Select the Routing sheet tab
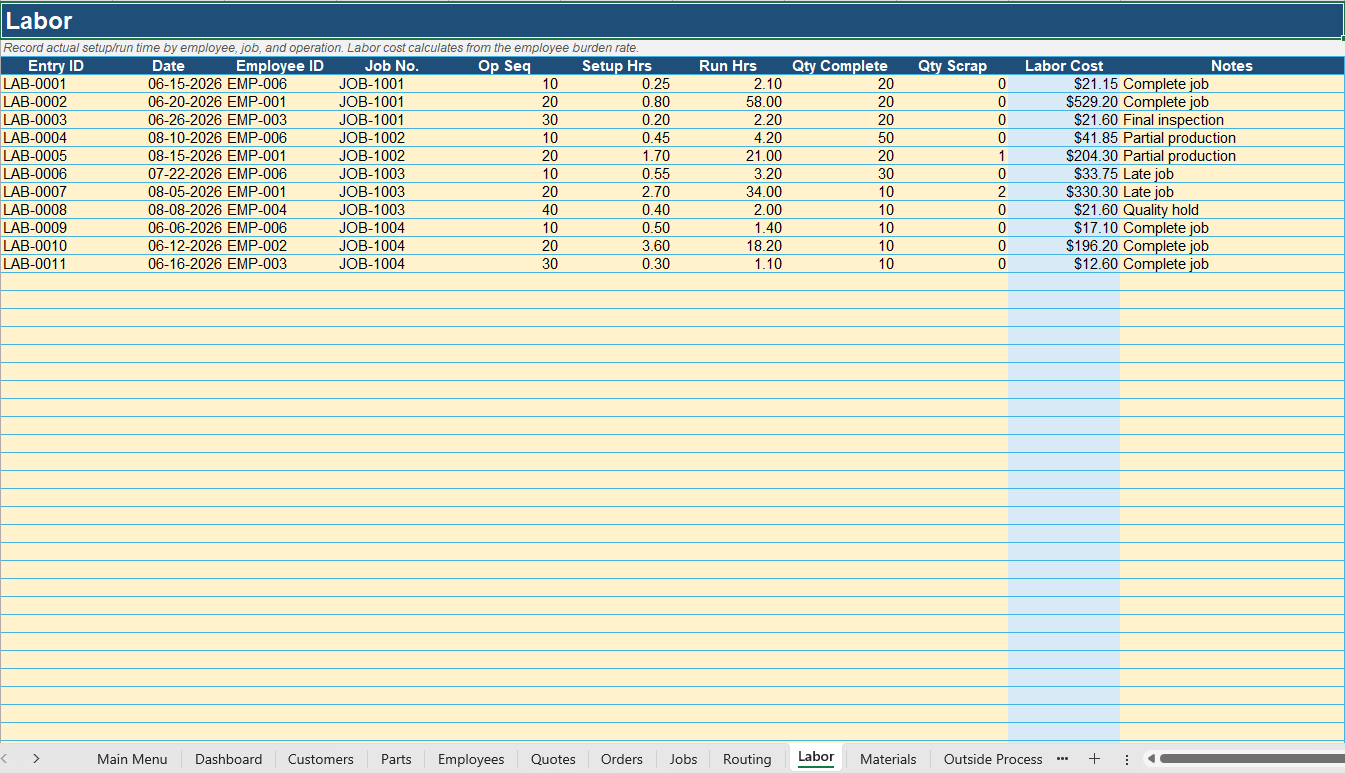1345x773 pixels. pos(747,759)
